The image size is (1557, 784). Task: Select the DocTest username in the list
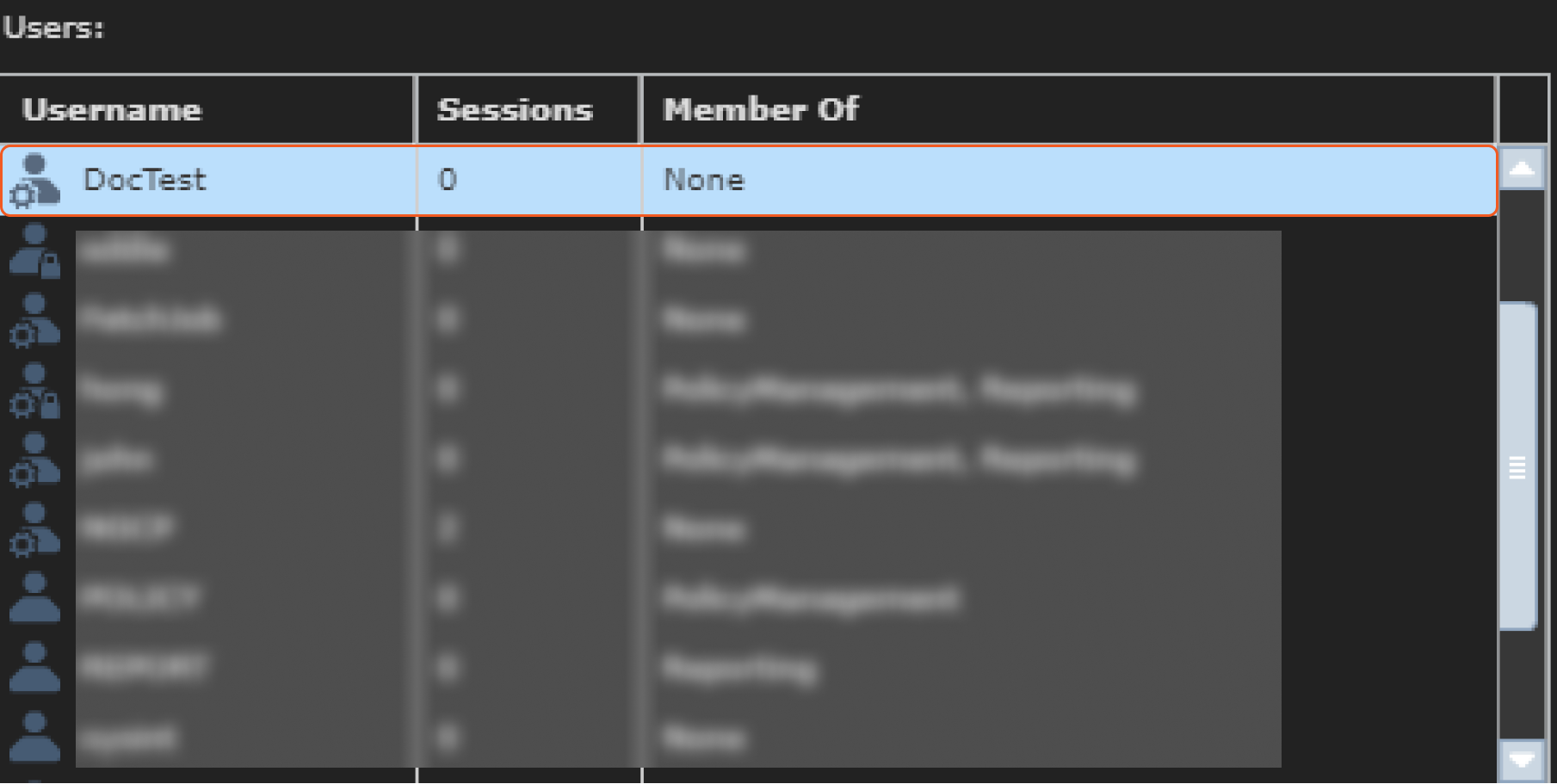(x=145, y=180)
